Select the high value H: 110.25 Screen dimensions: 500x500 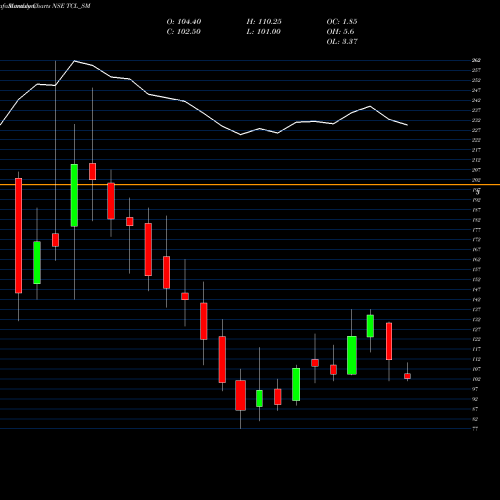(264, 22)
